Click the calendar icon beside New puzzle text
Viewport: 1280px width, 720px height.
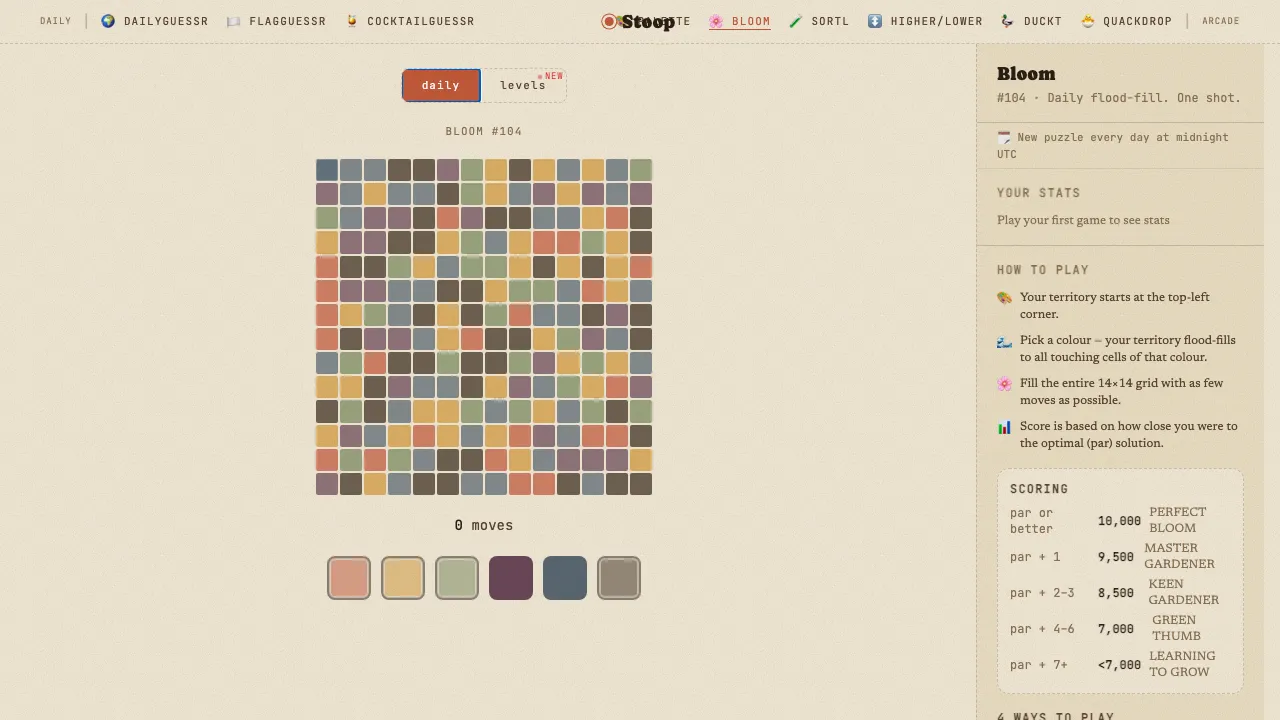(1004, 137)
